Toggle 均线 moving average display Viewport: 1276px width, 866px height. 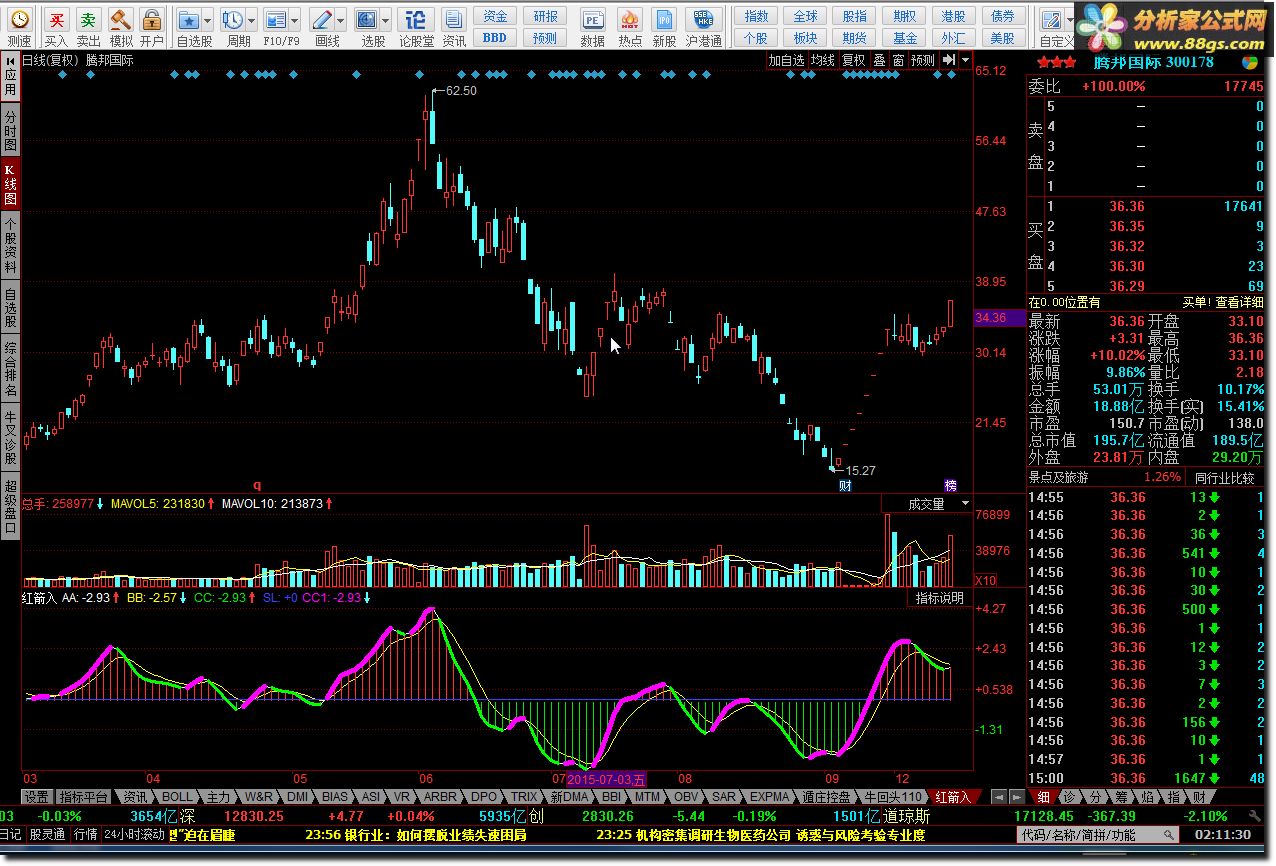823,60
